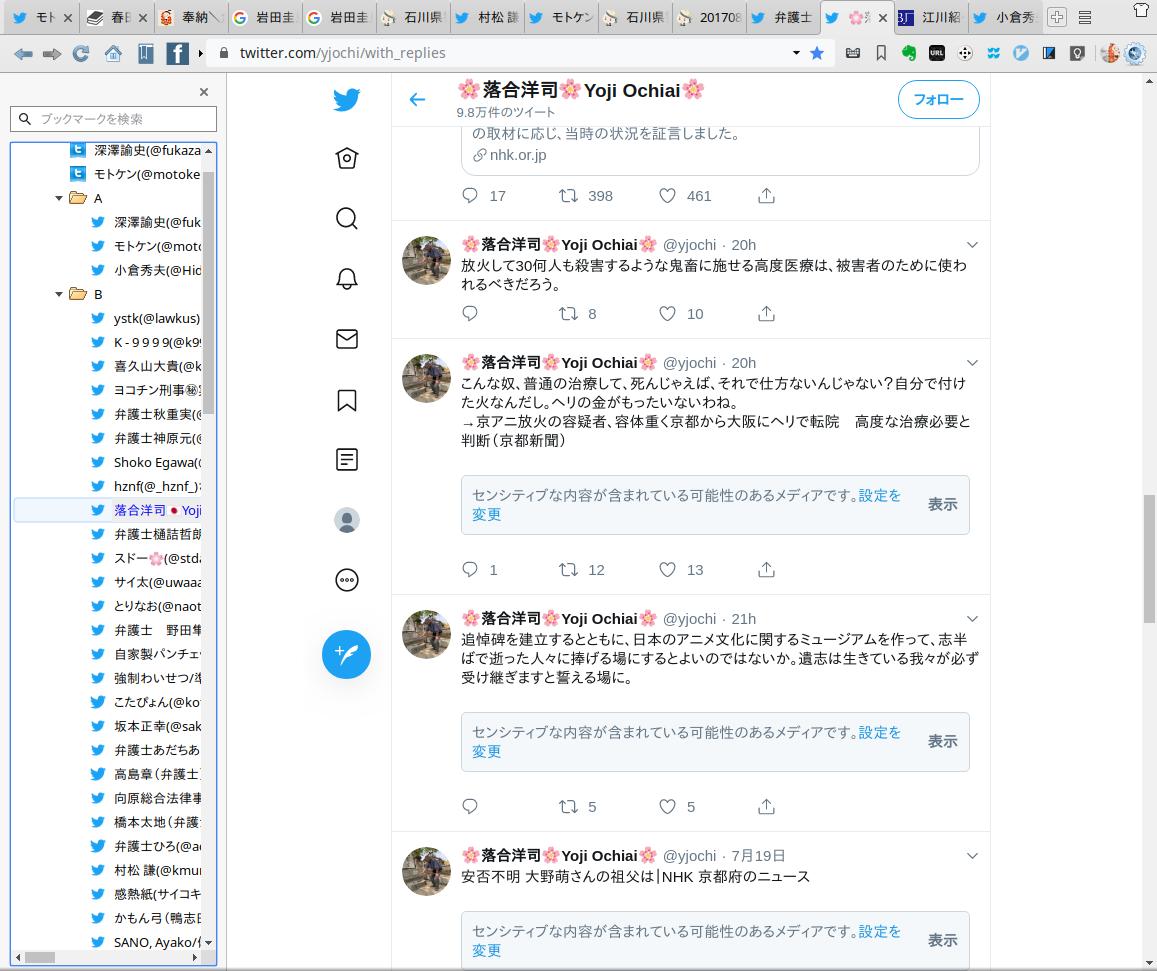The height and width of the screenshot is (971, 1157).
Task: Show sensitive media in 7月19日 tweet
Action: (x=942, y=940)
